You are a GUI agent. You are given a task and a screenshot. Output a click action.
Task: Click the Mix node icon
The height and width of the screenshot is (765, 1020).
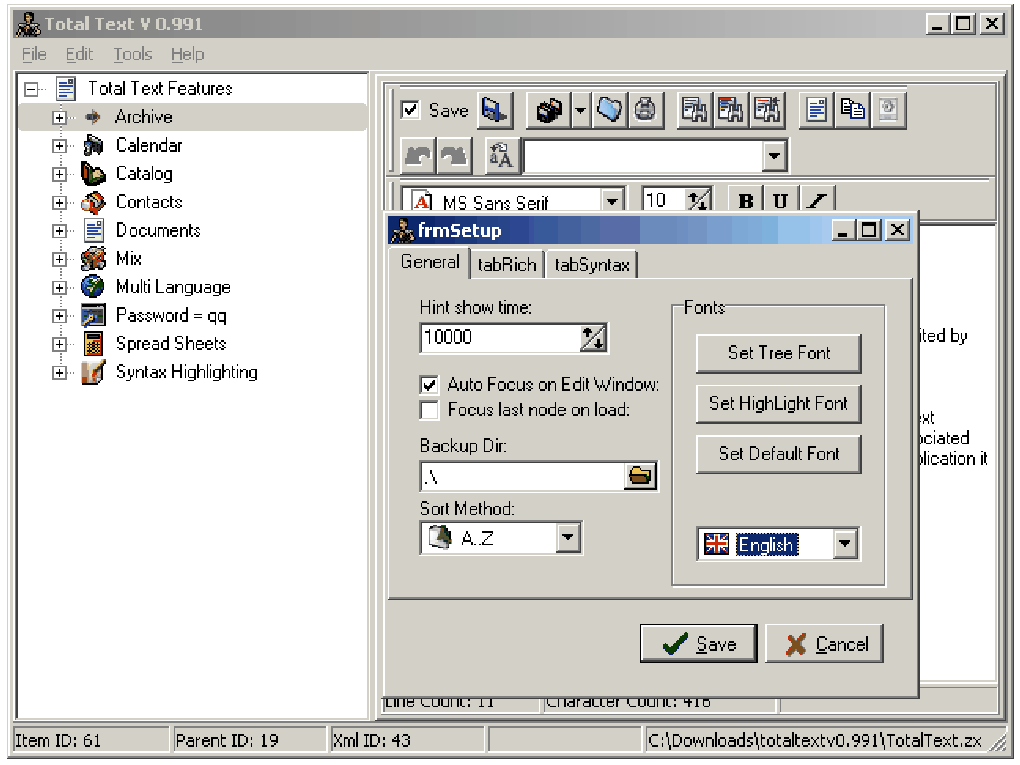point(93,259)
